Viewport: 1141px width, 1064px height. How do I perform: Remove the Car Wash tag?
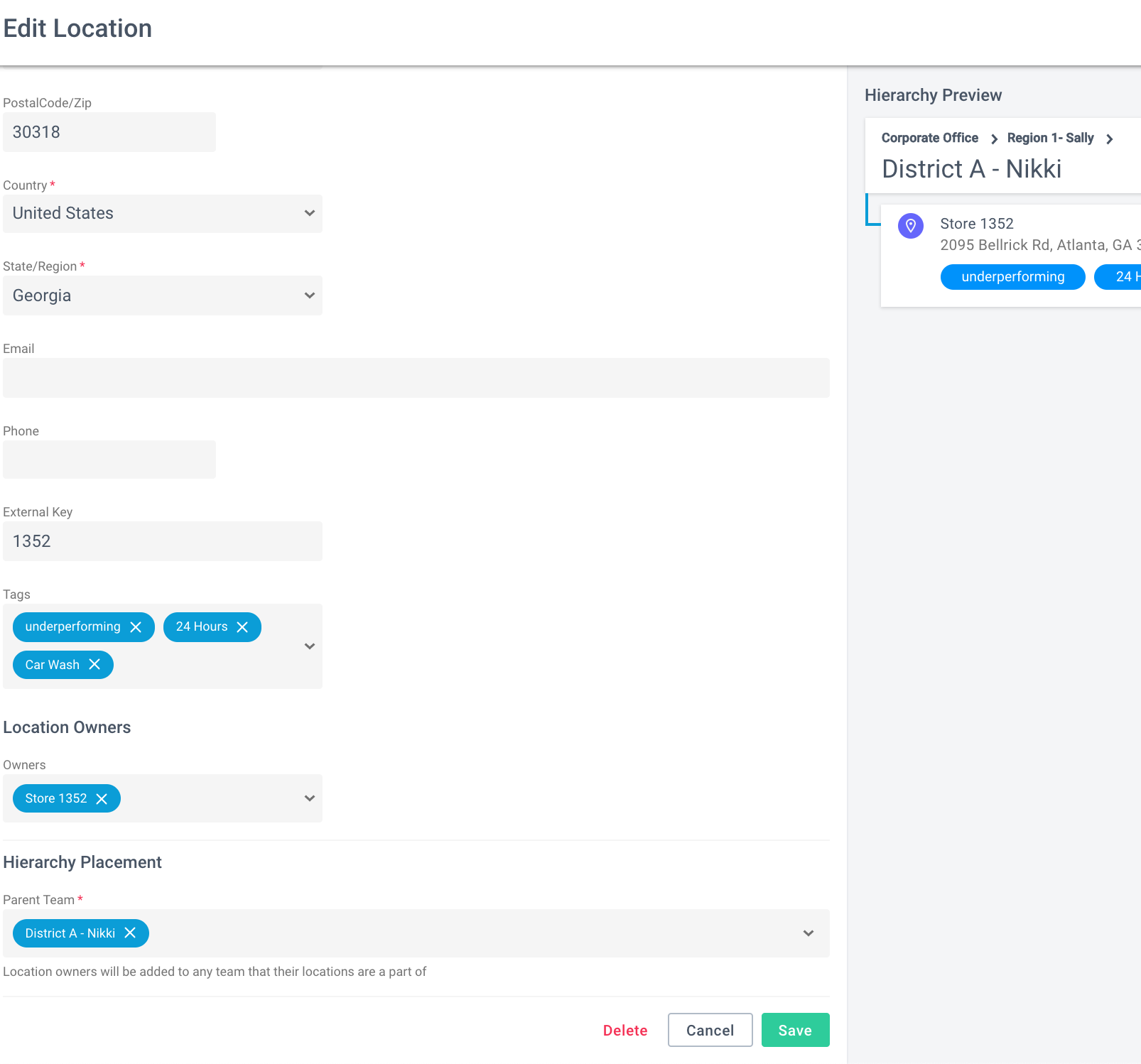pyautogui.click(x=94, y=664)
